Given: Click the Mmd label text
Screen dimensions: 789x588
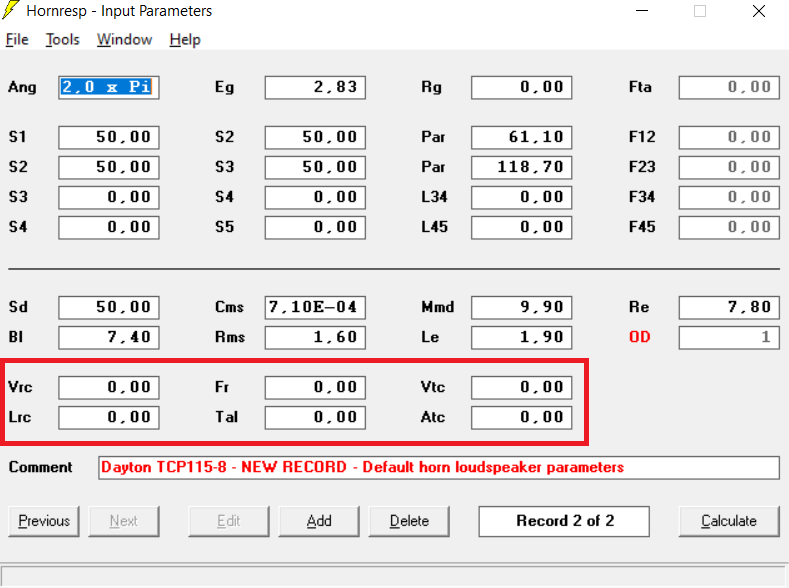Looking at the screenshot, I should coord(438,307).
